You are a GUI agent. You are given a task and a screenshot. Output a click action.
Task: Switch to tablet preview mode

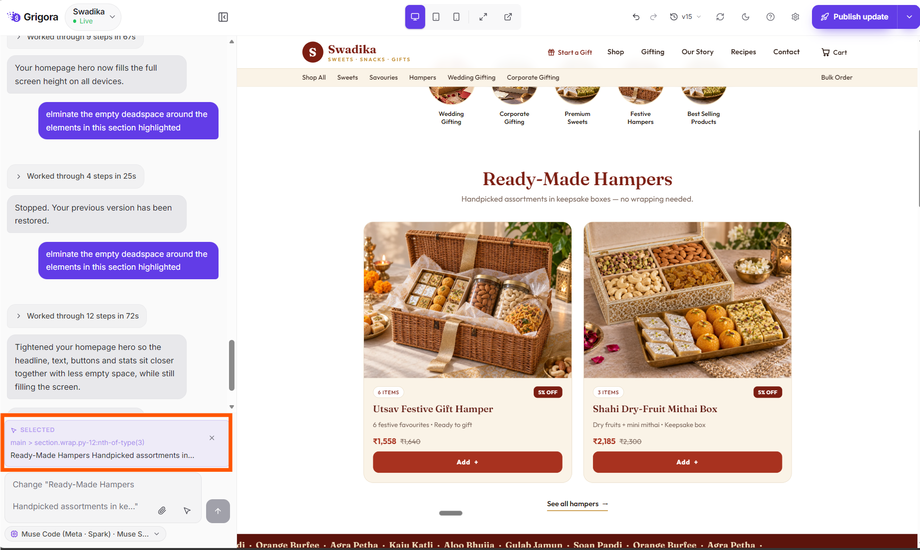point(436,17)
